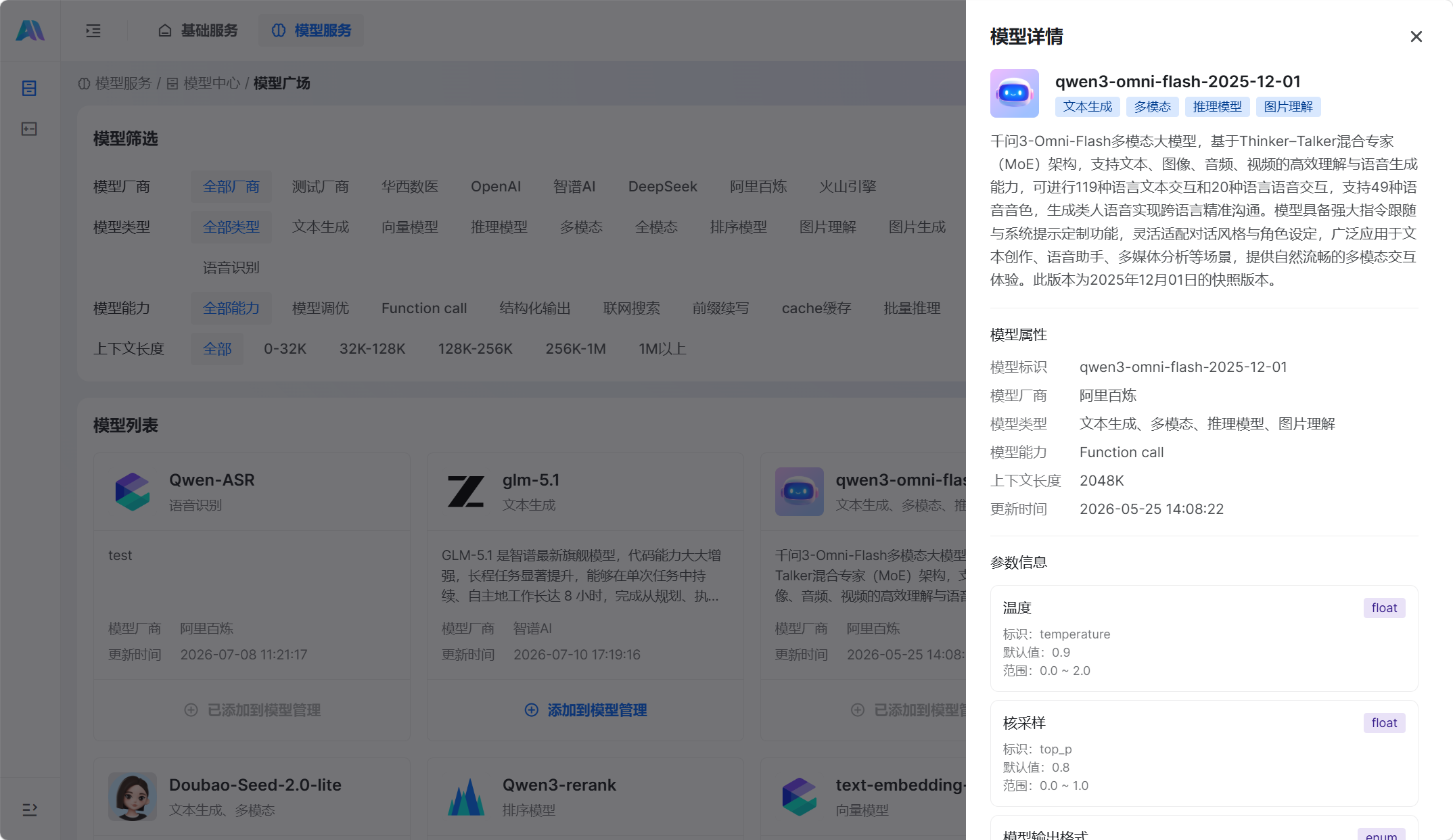Image resolution: width=1453 pixels, height=840 pixels.
Task: Open the glm-5.1 model logo
Action: (x=466, y=492)
